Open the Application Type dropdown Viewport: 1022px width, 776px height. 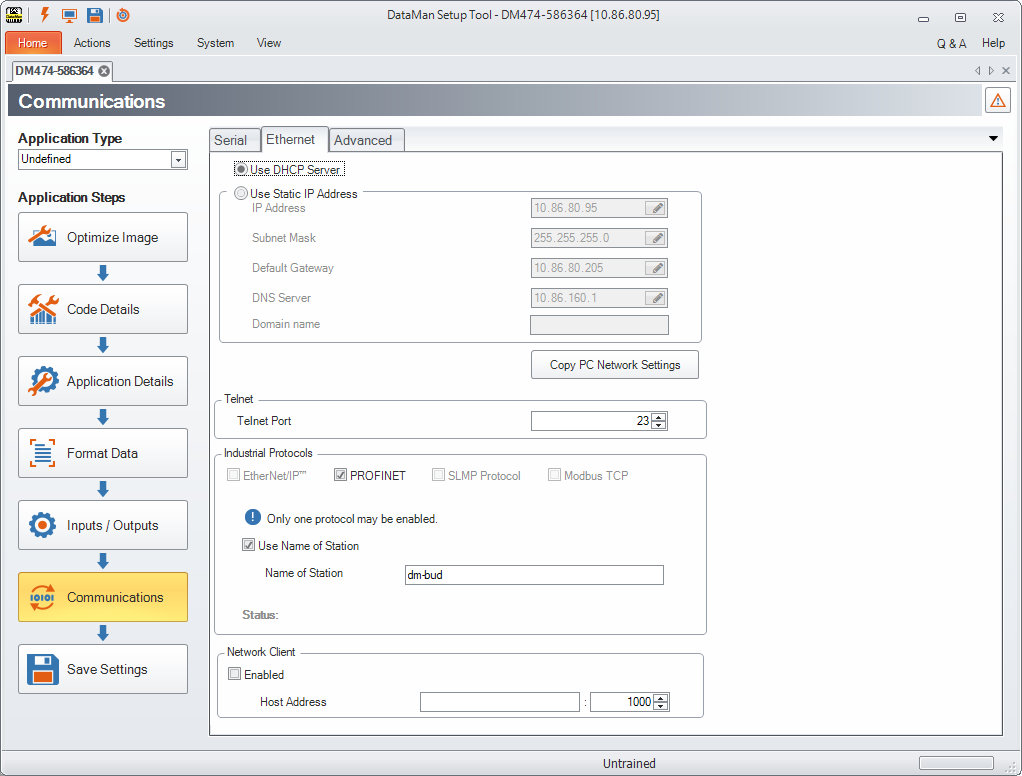pyautogui.click(x=178, y=160)
